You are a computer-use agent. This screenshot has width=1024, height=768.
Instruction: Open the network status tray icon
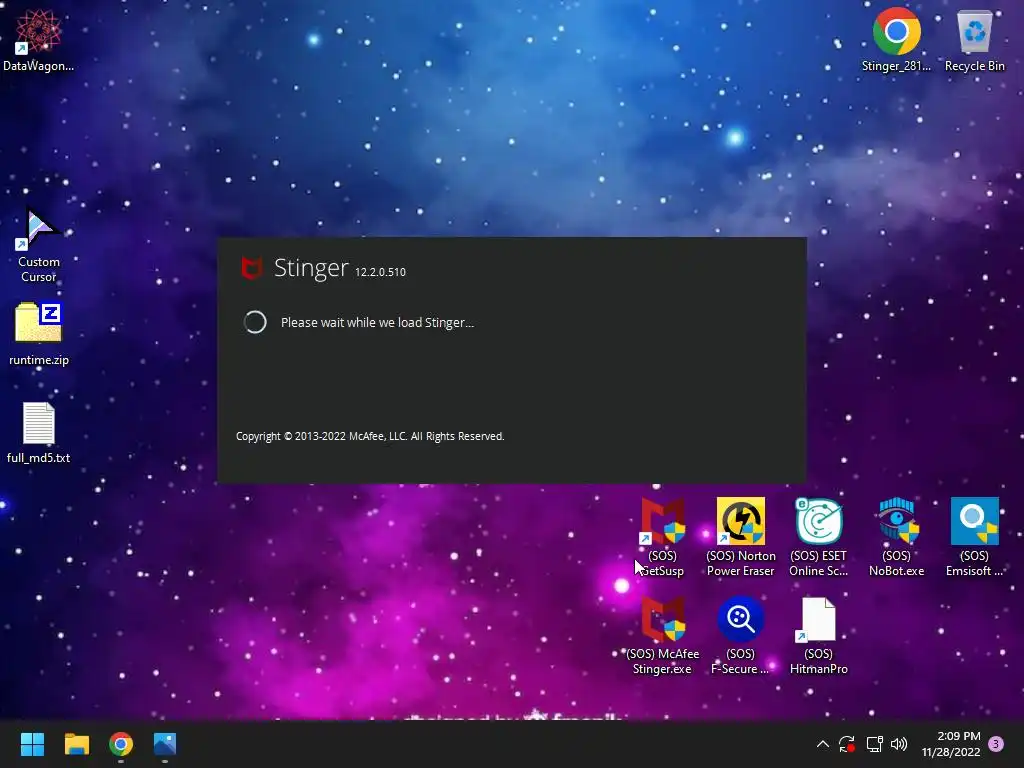(874, 744)
